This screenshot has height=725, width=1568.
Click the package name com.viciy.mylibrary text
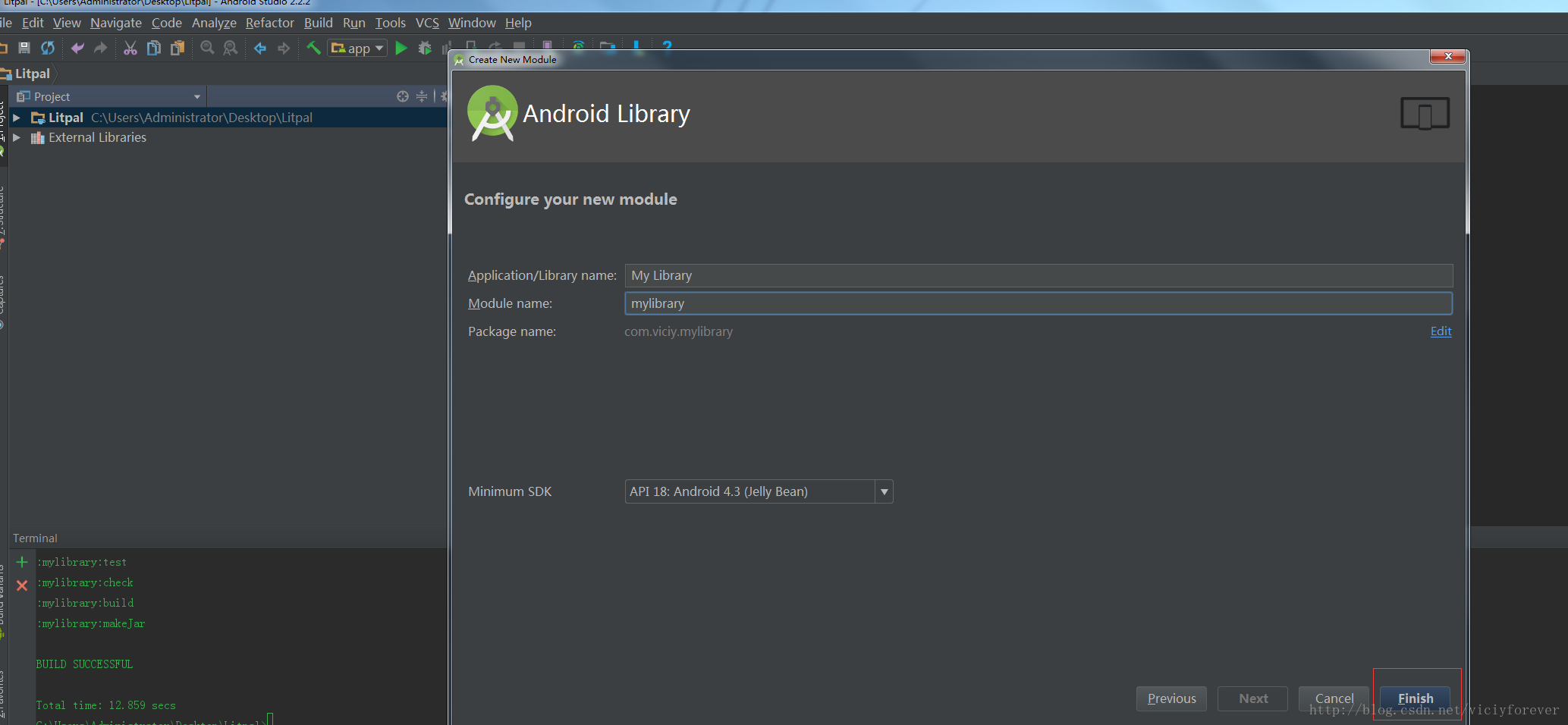pos(678,331)
